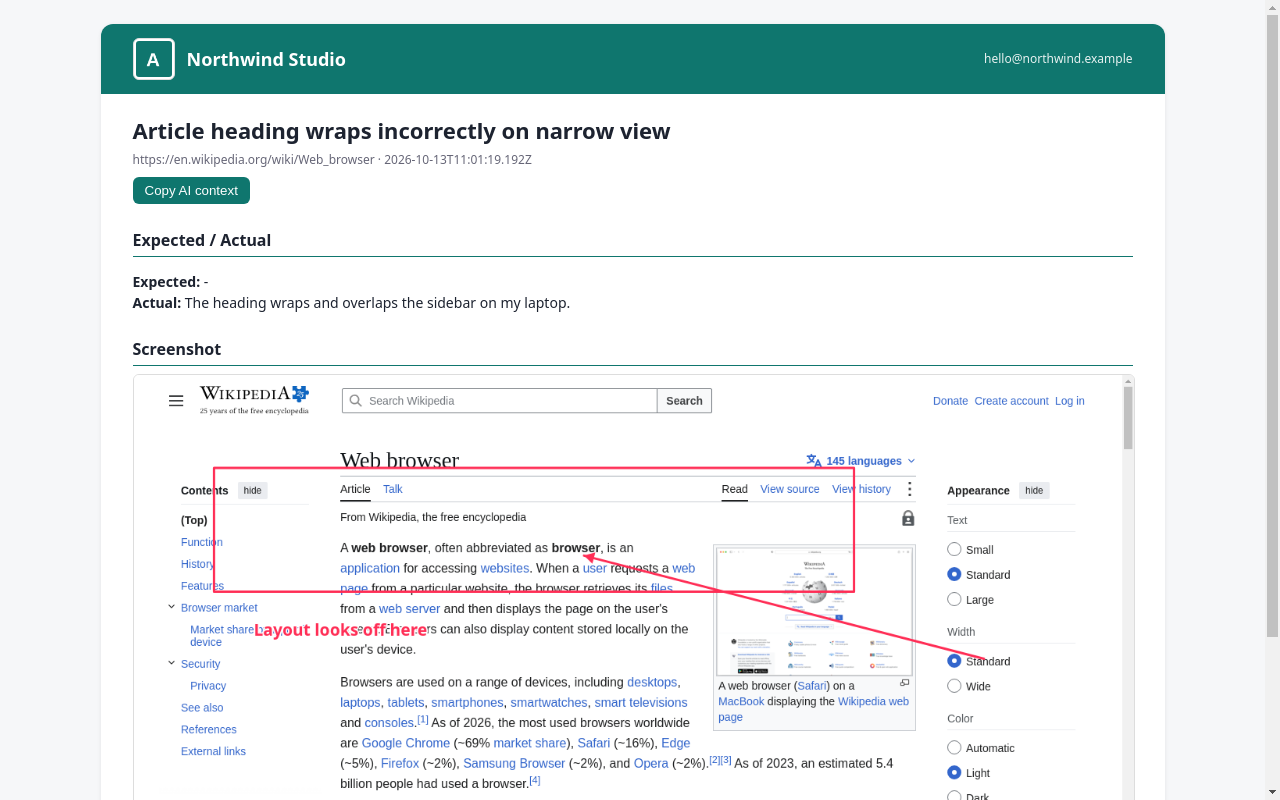The height and width of the screenshot is (800, 1280).
Task: Switch to the Talk tab
Action: (x=393, y=490)
